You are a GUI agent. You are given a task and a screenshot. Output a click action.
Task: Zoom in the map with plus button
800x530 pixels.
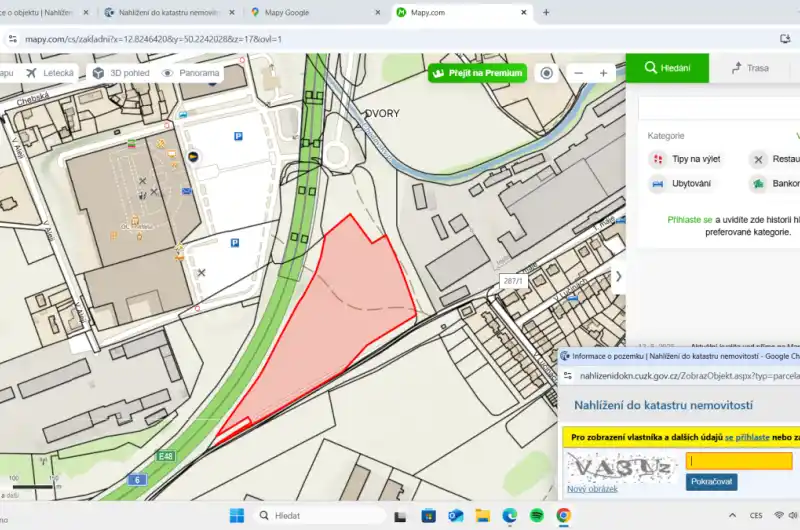pos(604,73)
